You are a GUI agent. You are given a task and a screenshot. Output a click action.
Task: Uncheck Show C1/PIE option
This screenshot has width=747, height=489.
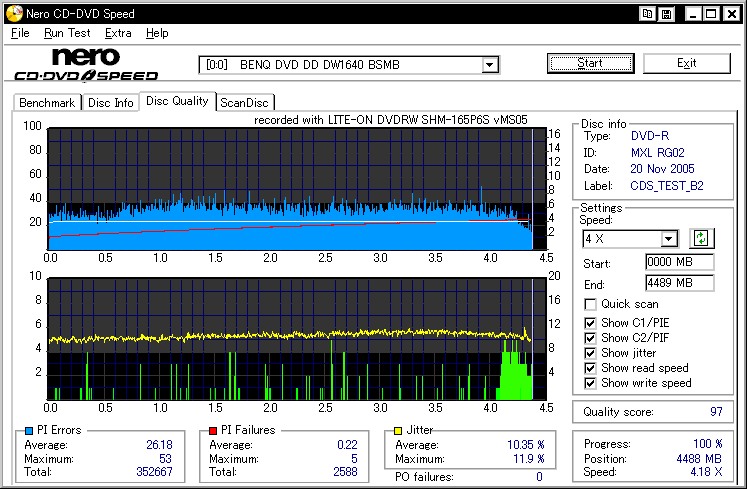click(591, 322)
